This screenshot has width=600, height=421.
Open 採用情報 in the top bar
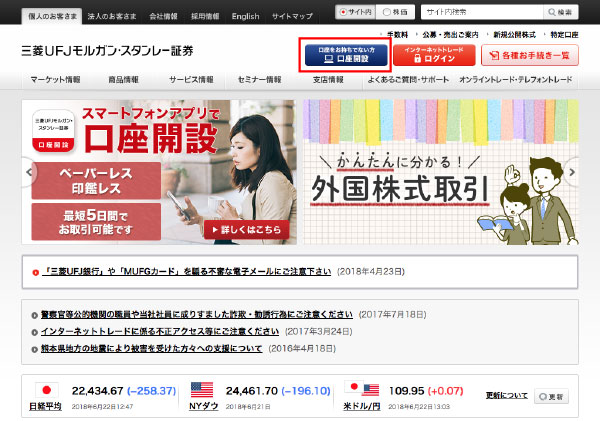coord(205,16)
